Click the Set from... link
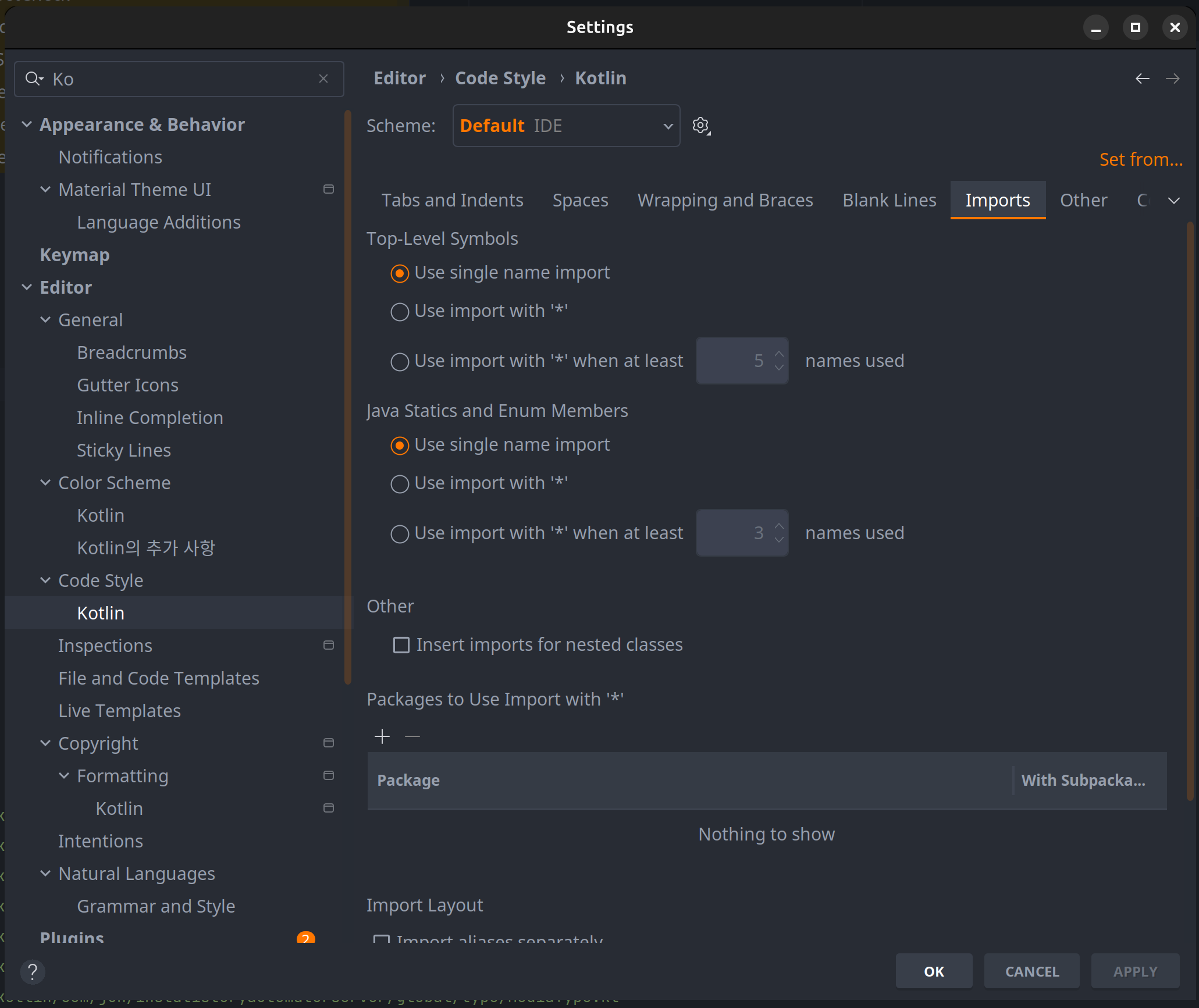1199x1008 pixels. 1140,159
